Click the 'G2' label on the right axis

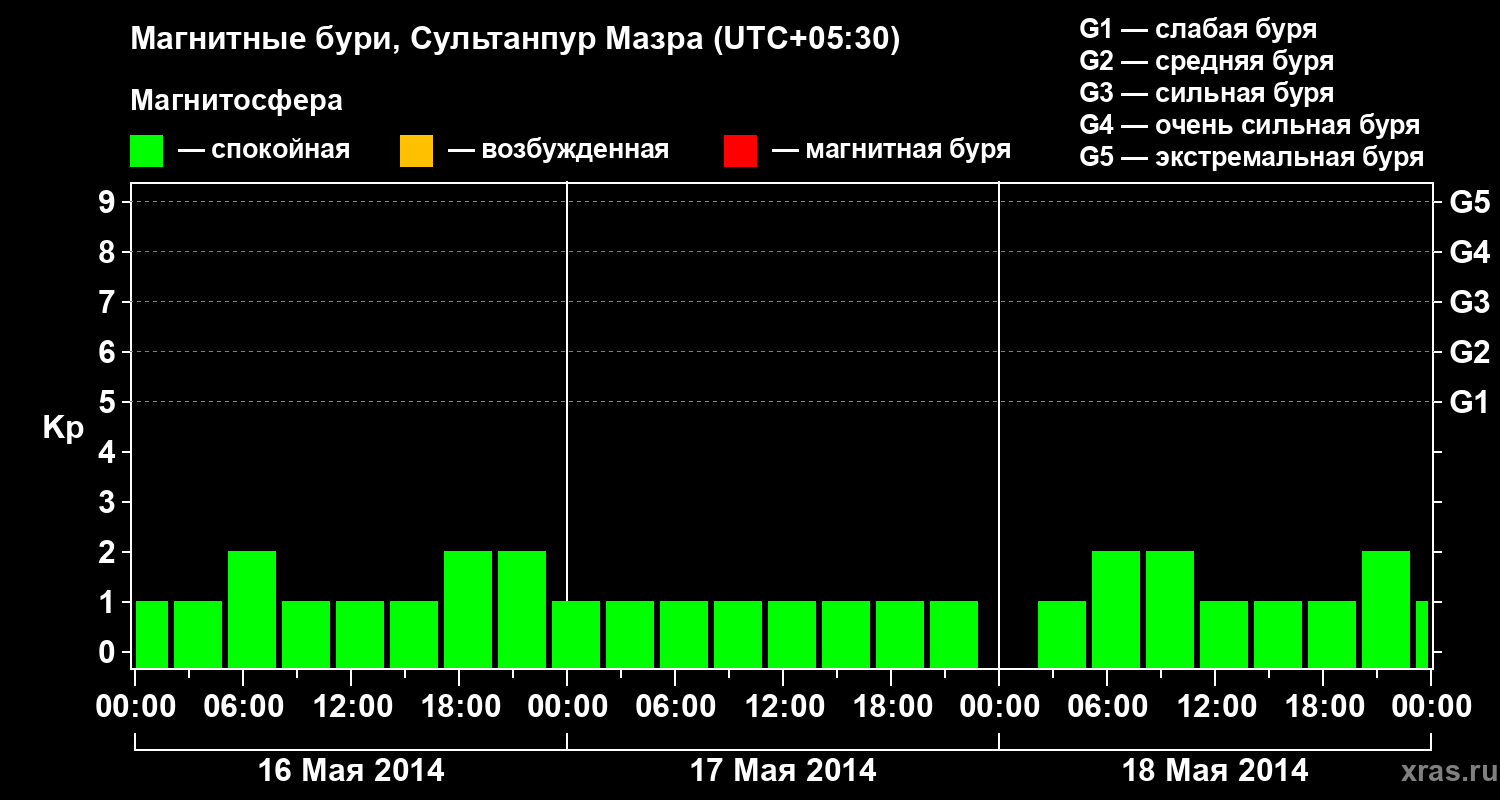pos(1470,352)
